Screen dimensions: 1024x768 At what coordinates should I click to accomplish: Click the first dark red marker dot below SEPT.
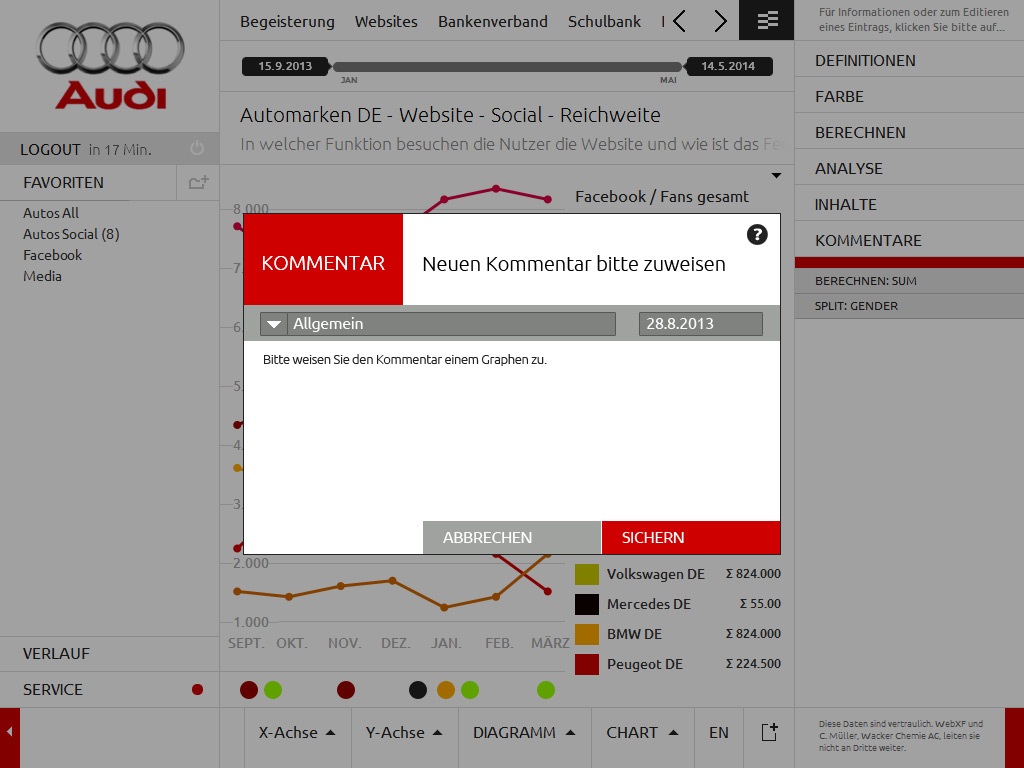coord(249,690)
